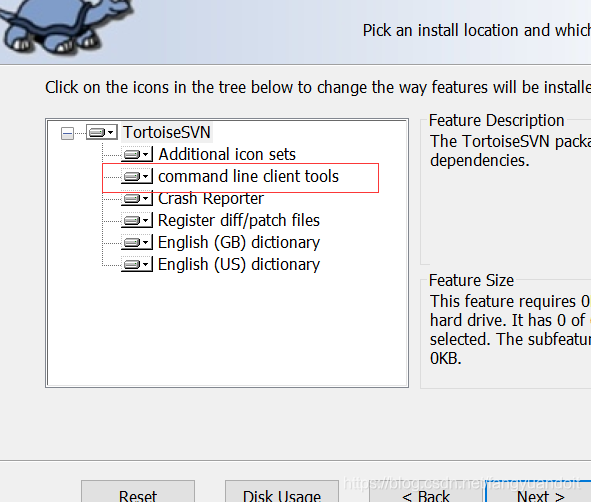Click the English (GB) dictionary drive icon
This screenshot has width=591, height=502.
pyautogui.click(x=137, y=242)
